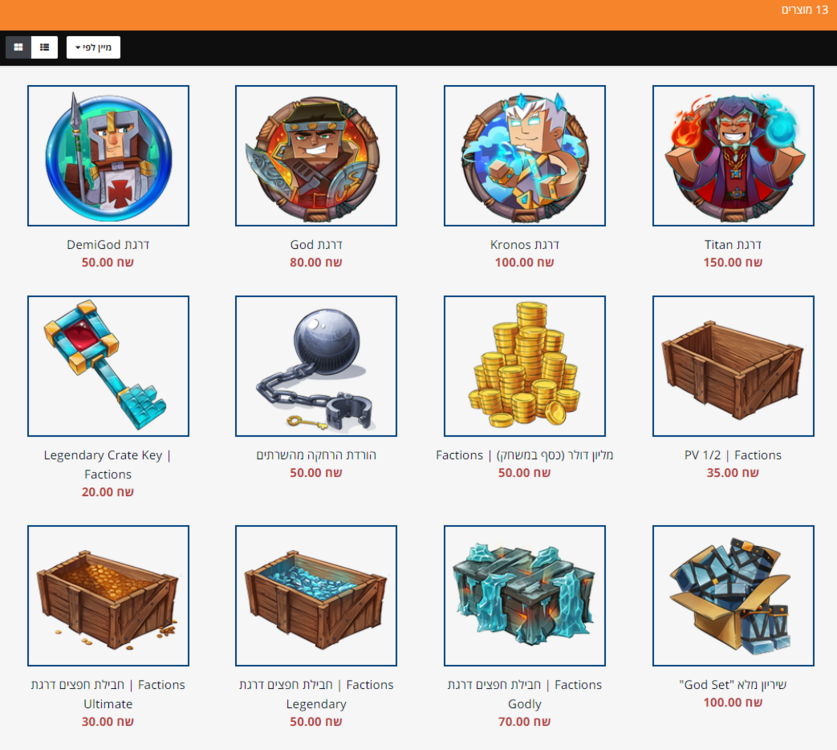Select the Titan rank sorcerer image
This screenshot has width=837, height=750.
coord(733,156)
